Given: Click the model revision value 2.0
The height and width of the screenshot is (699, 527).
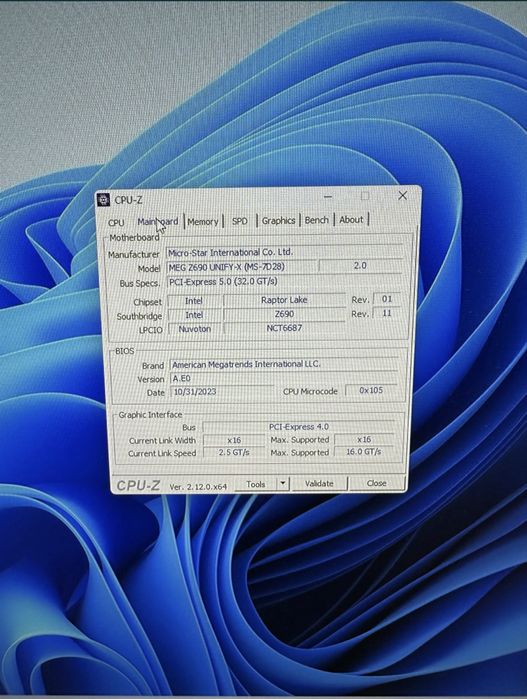Looking at the screenshot, I should (360, 266).
